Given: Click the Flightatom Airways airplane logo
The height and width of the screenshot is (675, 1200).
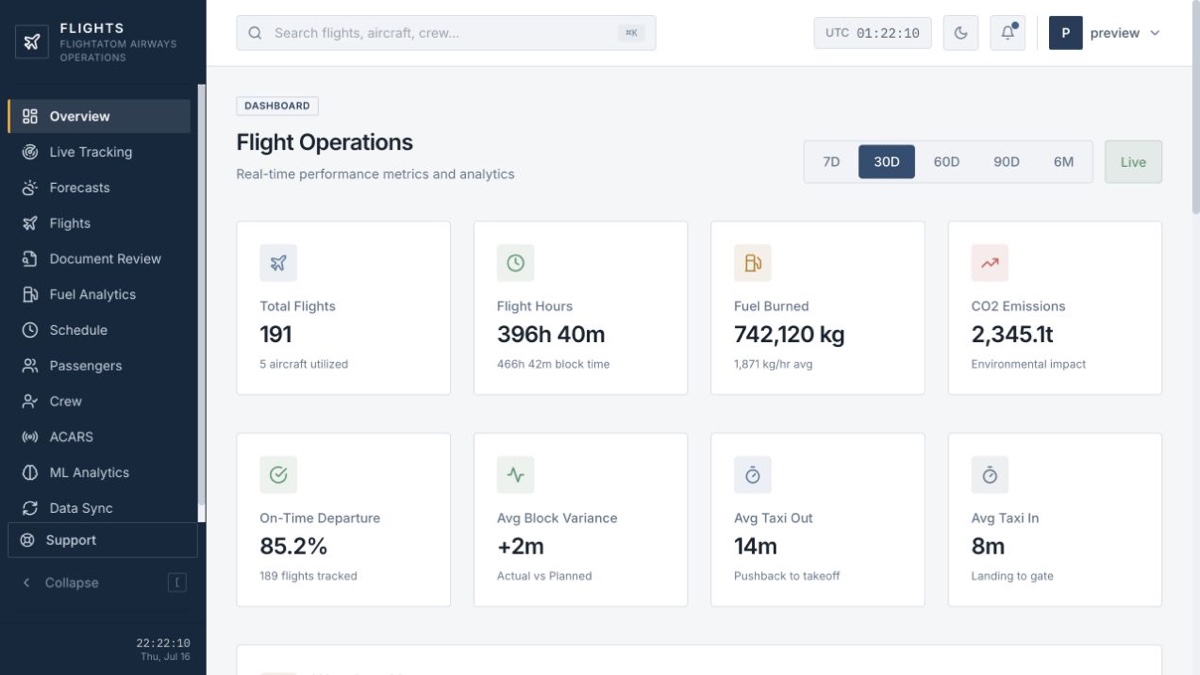Looking at the screenshot, I should coord(32,42).
